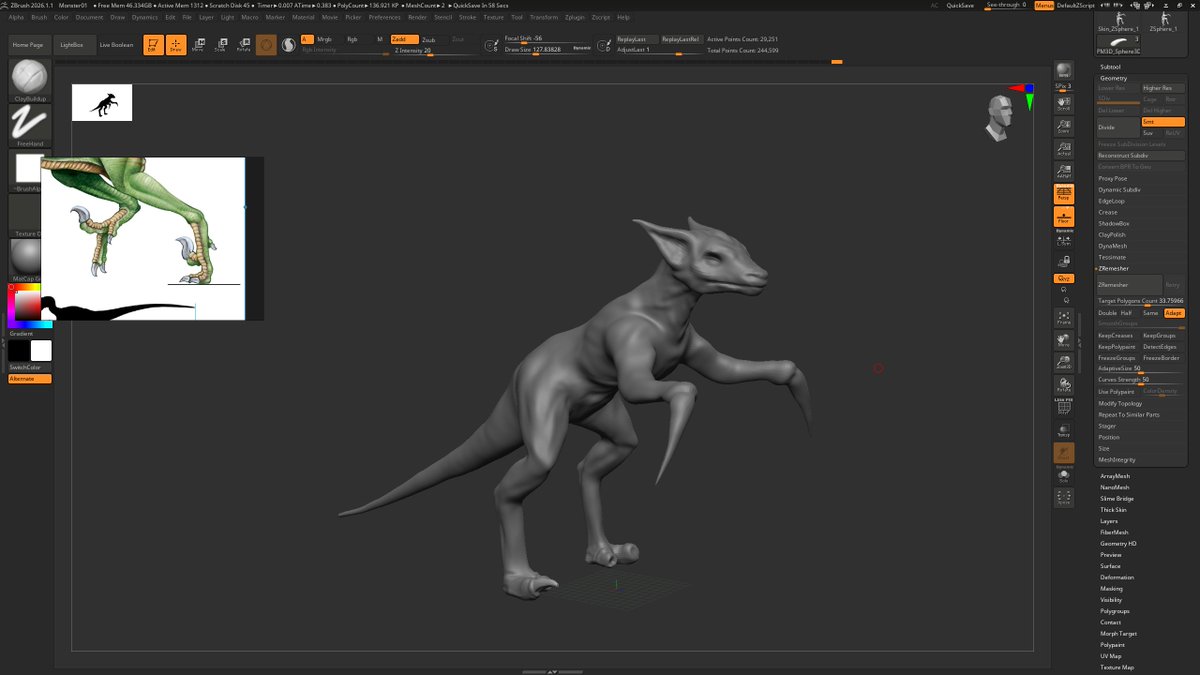Click the BPR render button

(x=1063, y=70)
